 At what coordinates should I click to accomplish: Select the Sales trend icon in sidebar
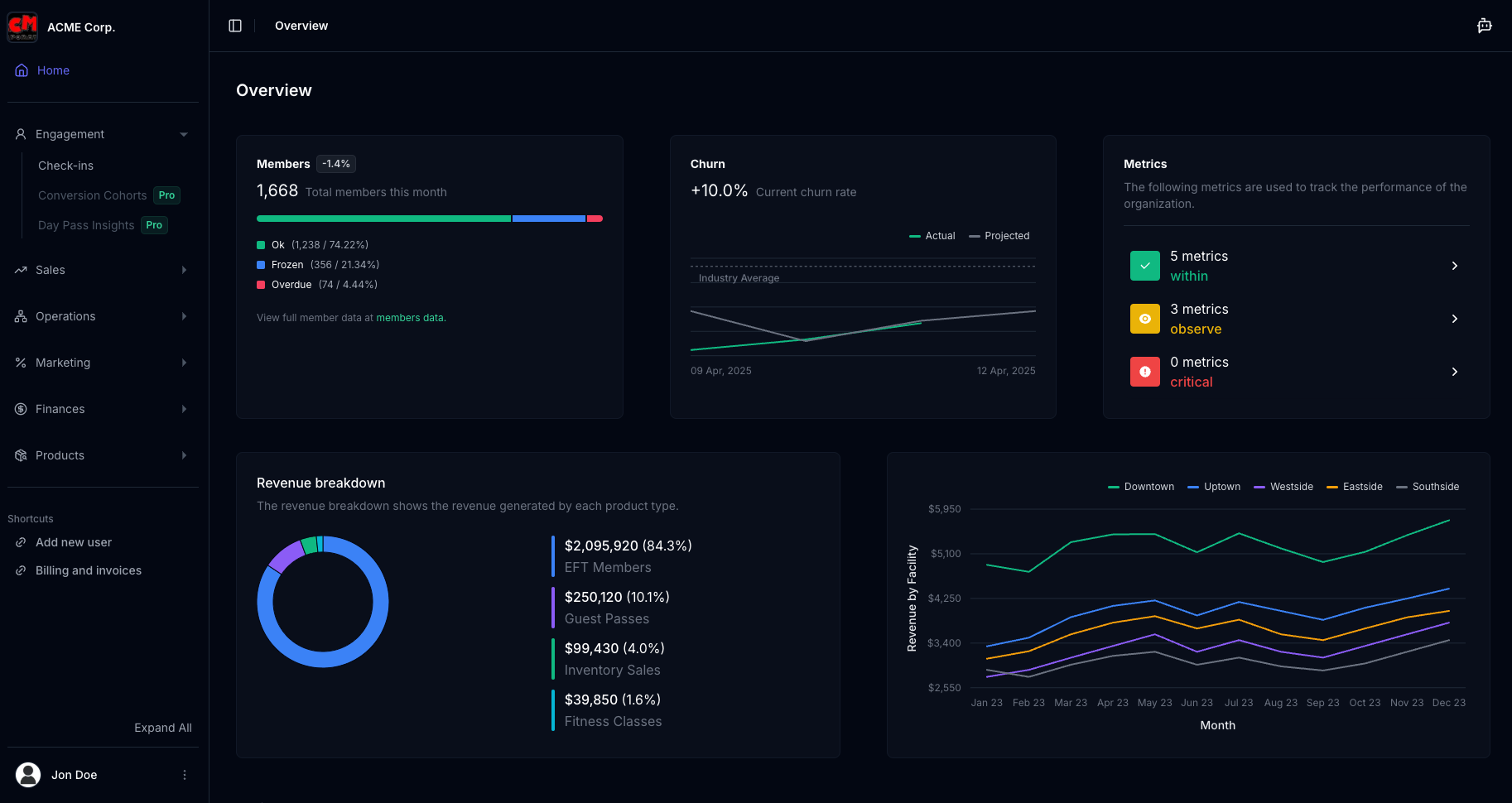(x=19, y=270)
